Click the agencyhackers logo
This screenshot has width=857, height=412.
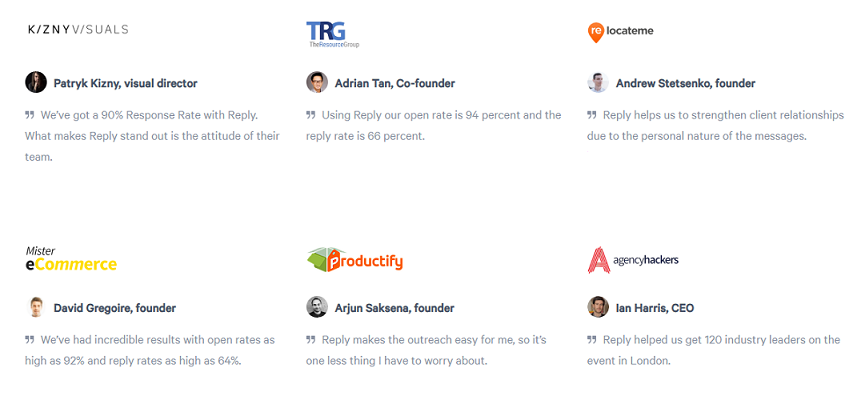click(x=633, y=260)
